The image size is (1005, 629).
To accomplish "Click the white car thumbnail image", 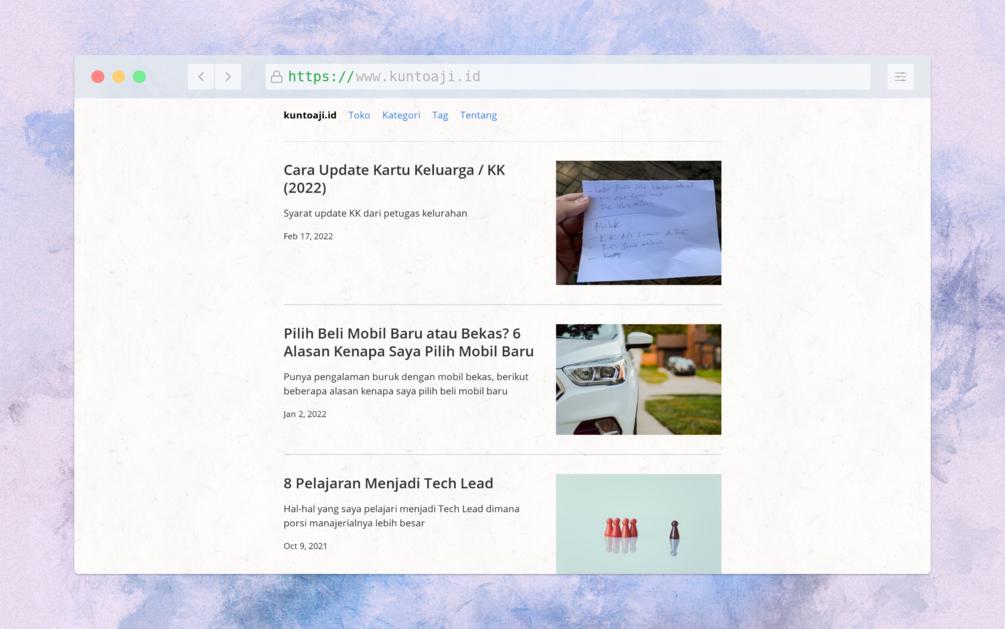I will (x=638, y=380).
